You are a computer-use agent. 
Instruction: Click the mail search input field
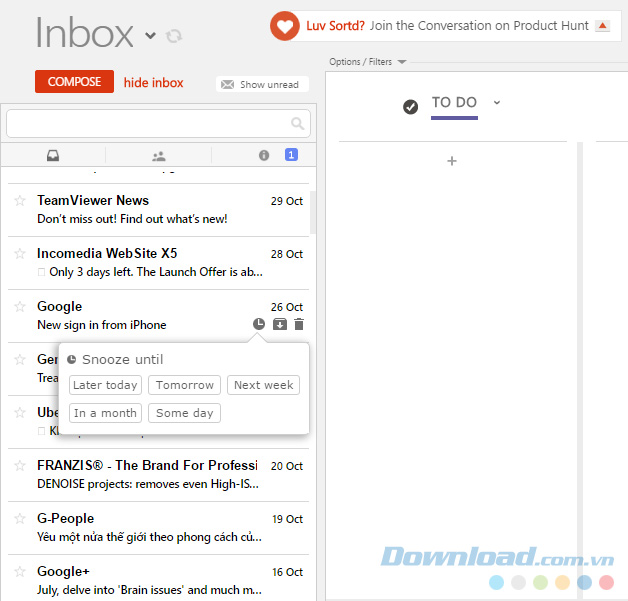[x=158, y=123]
